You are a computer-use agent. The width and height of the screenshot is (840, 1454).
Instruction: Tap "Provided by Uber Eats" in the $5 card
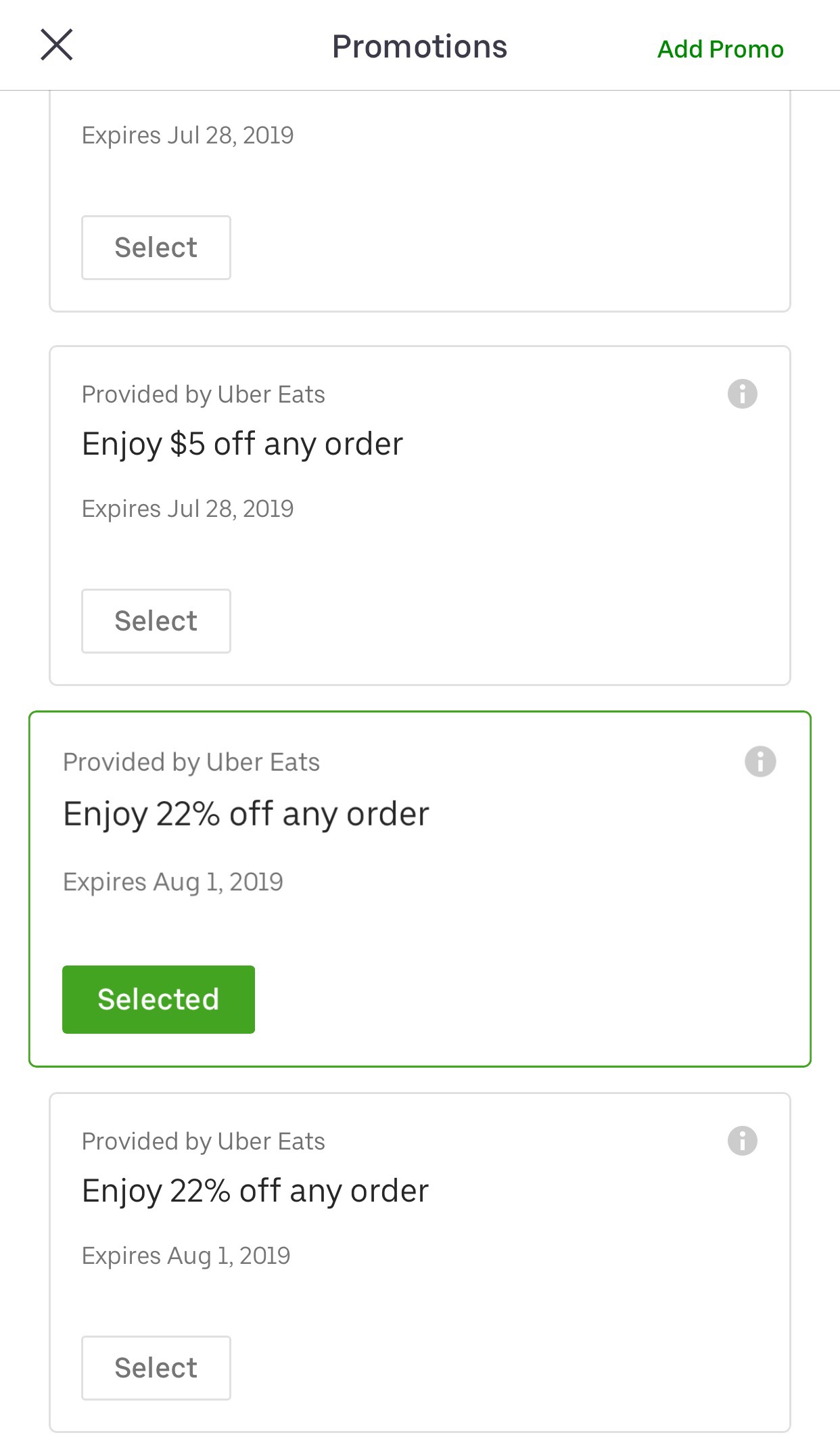(203, 394)
